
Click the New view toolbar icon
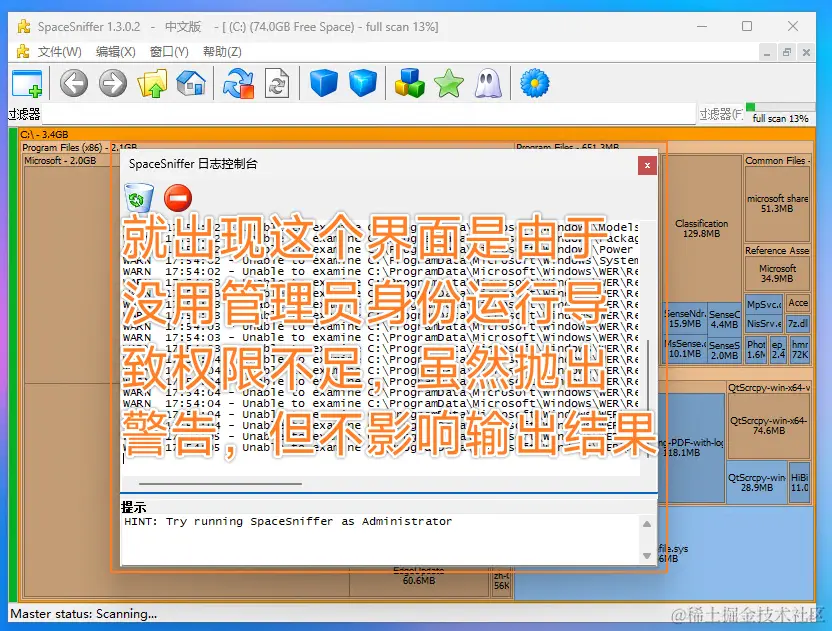click(x=27, y=83)
